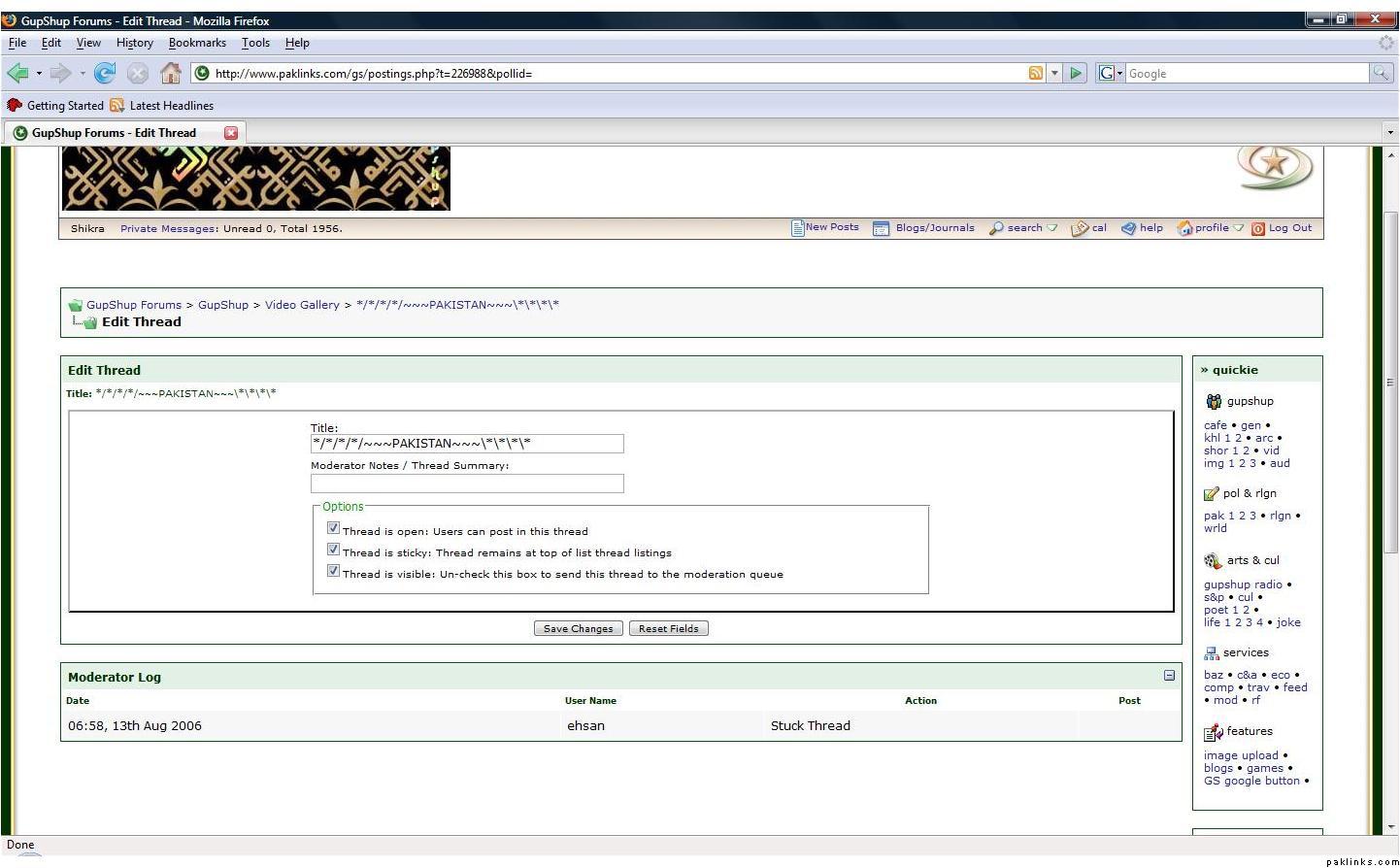Open the profile dropdown menu
The height and width of the screenshot is (868, 1400).
1239,228
